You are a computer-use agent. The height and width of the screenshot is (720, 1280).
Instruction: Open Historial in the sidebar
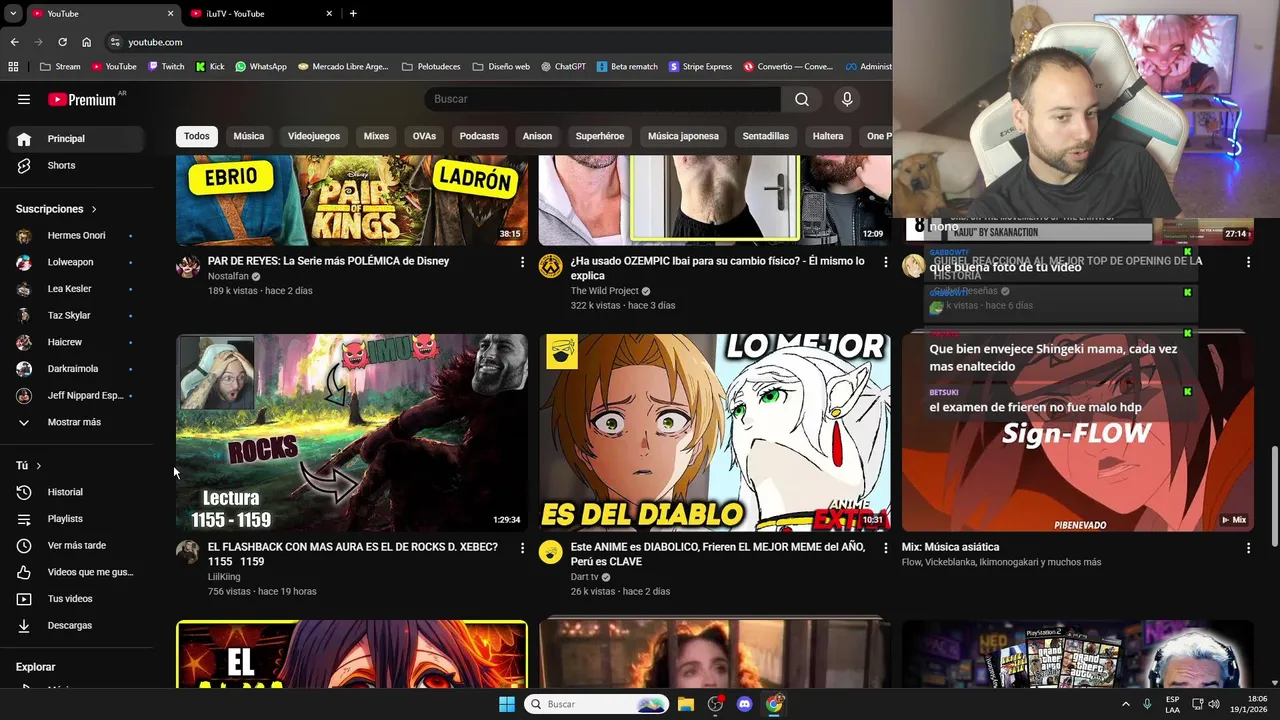coord(76,492)
